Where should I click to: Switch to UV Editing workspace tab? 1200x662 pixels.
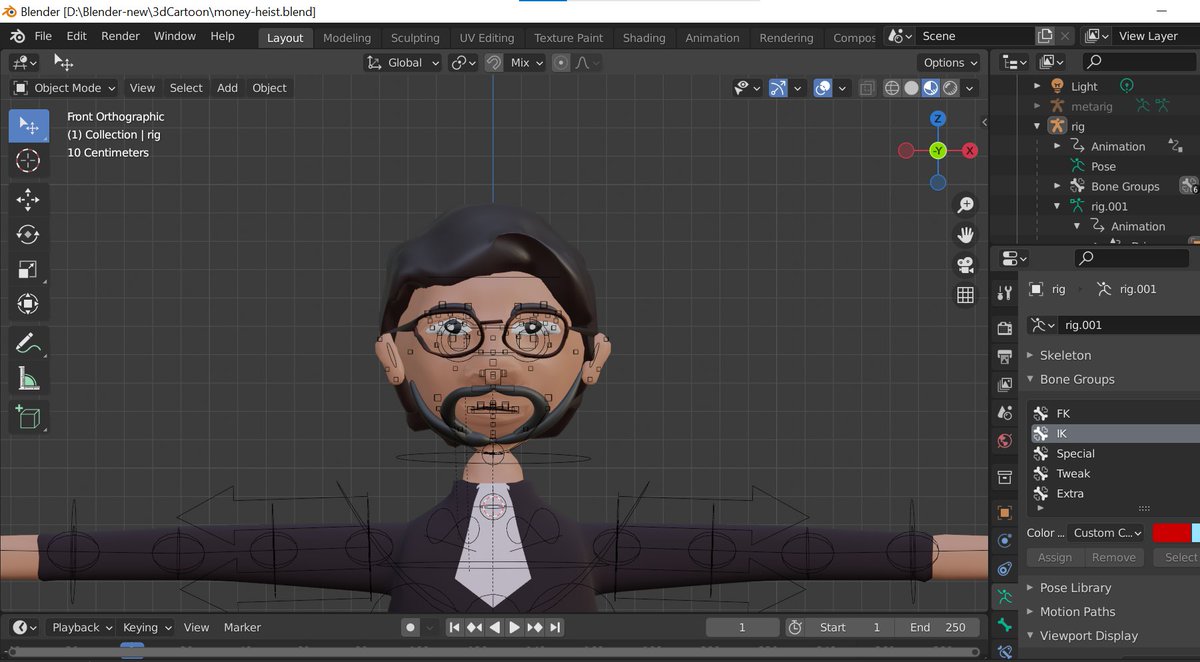tap(486, 38)
